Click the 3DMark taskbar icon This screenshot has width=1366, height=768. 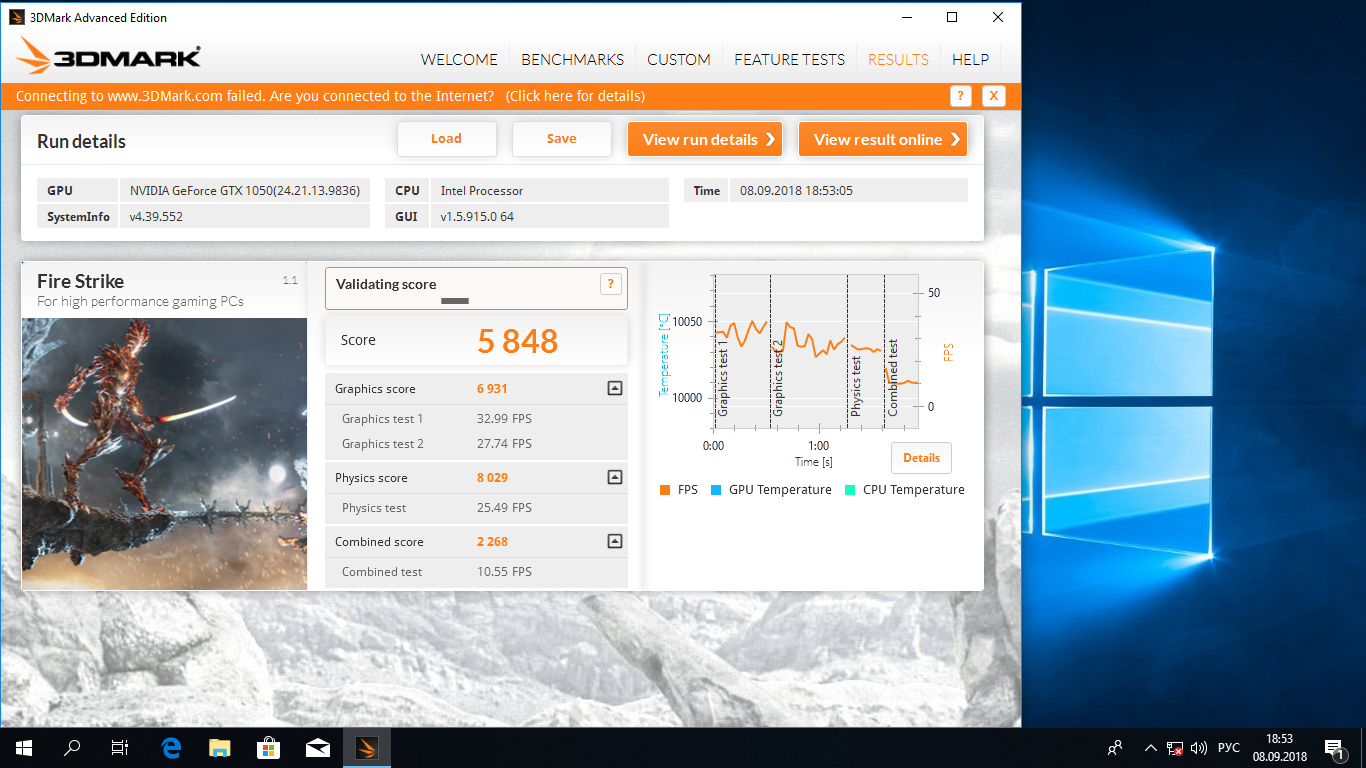(x=366, y=747)
